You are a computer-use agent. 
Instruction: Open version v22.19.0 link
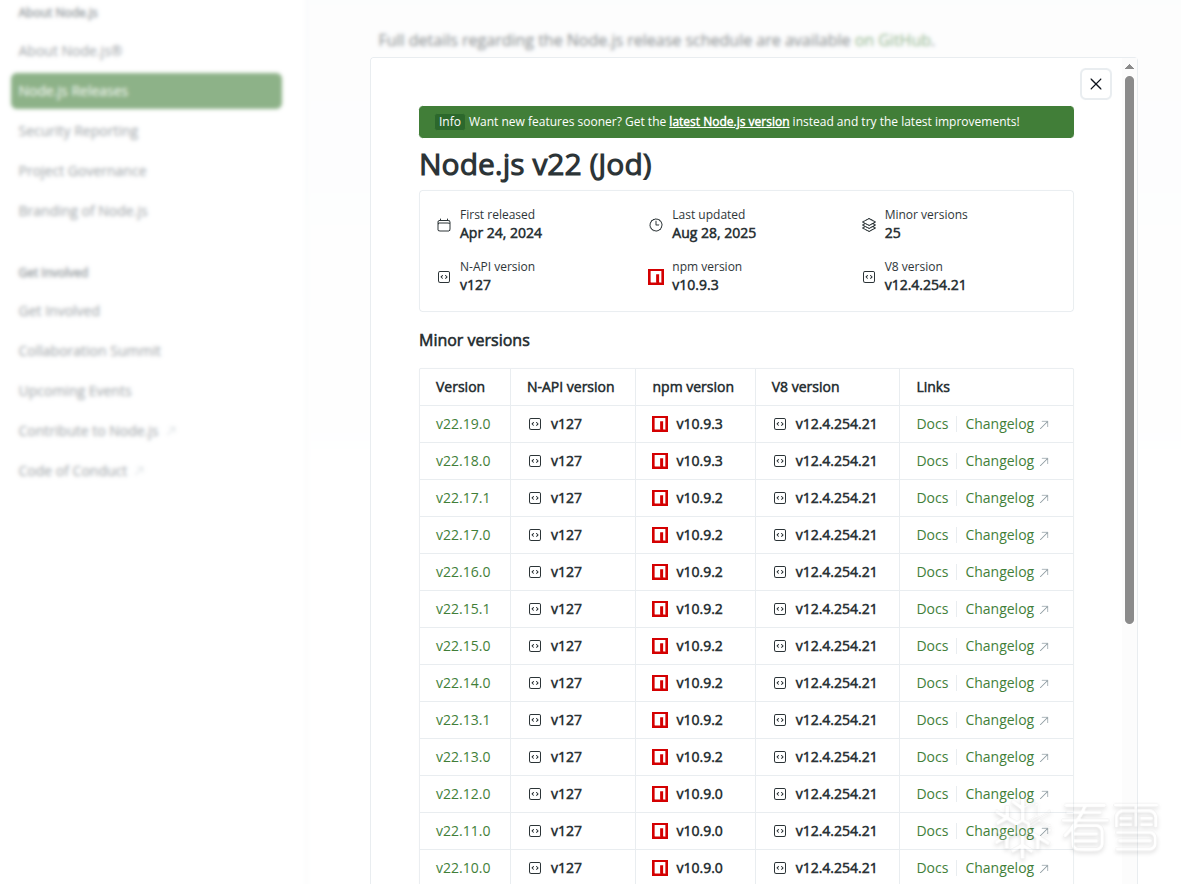462,424
